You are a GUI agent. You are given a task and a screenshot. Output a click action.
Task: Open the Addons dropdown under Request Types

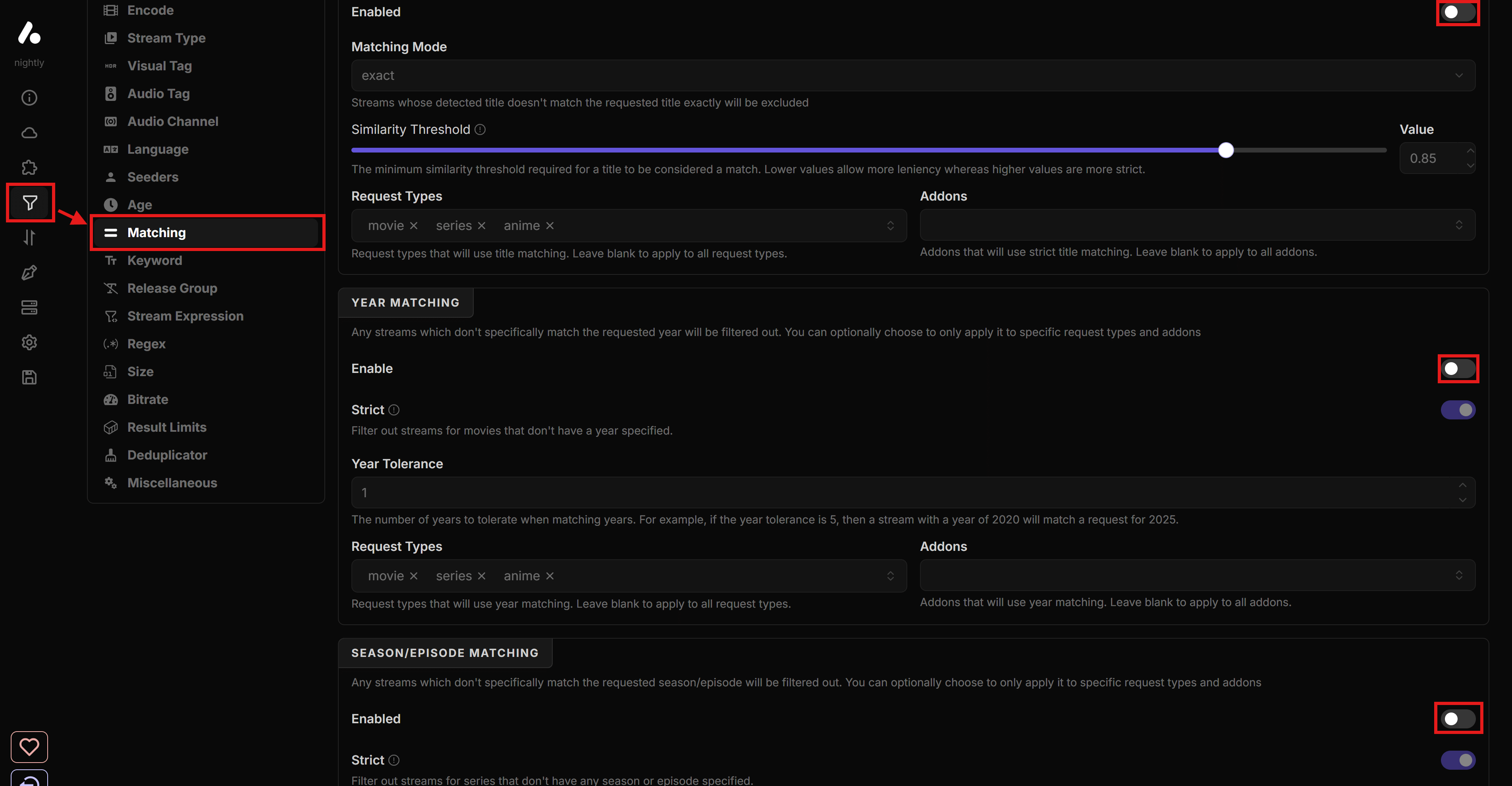point(1198,225)
